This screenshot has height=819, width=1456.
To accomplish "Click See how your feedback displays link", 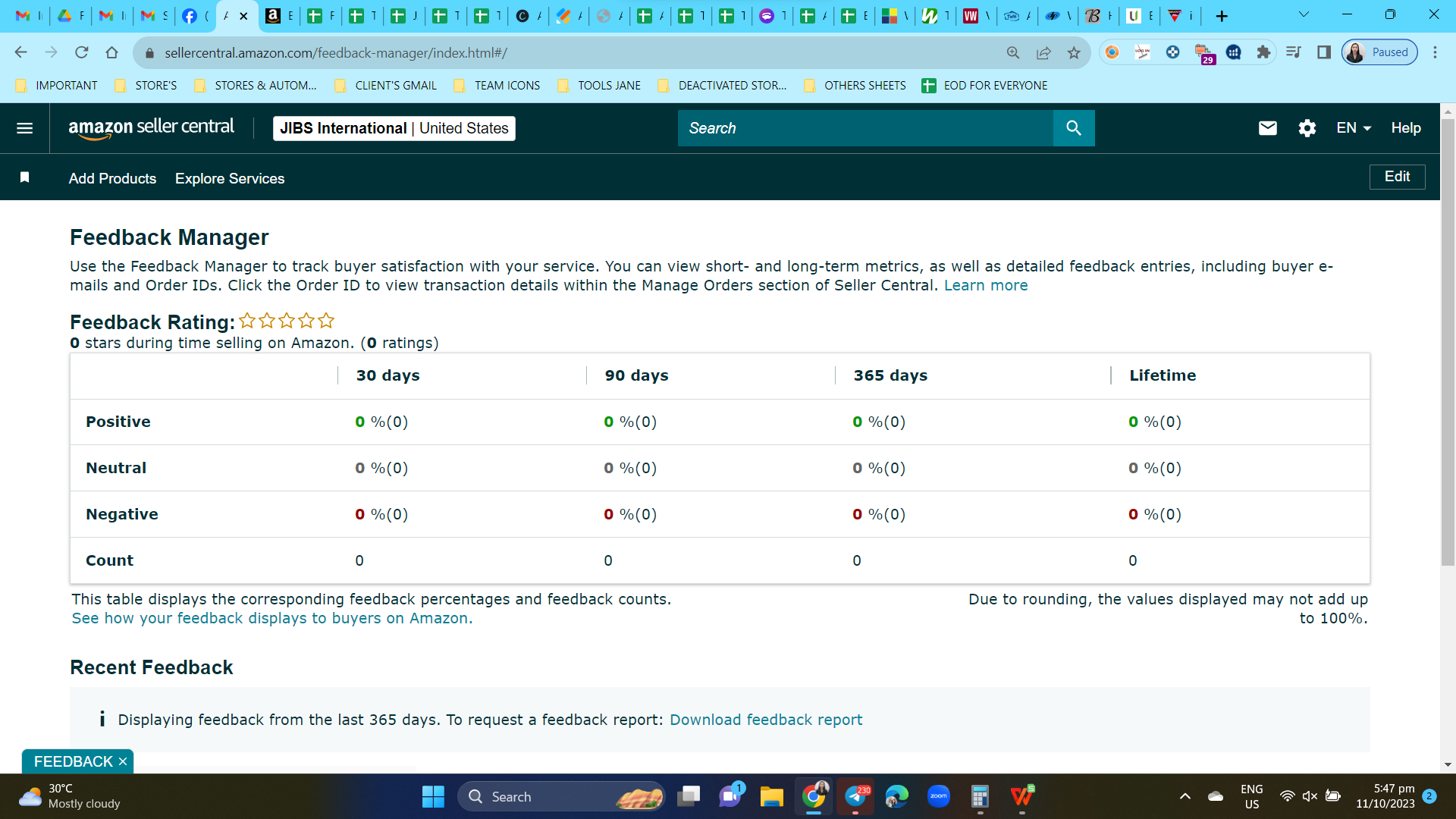I will [272, 618].
